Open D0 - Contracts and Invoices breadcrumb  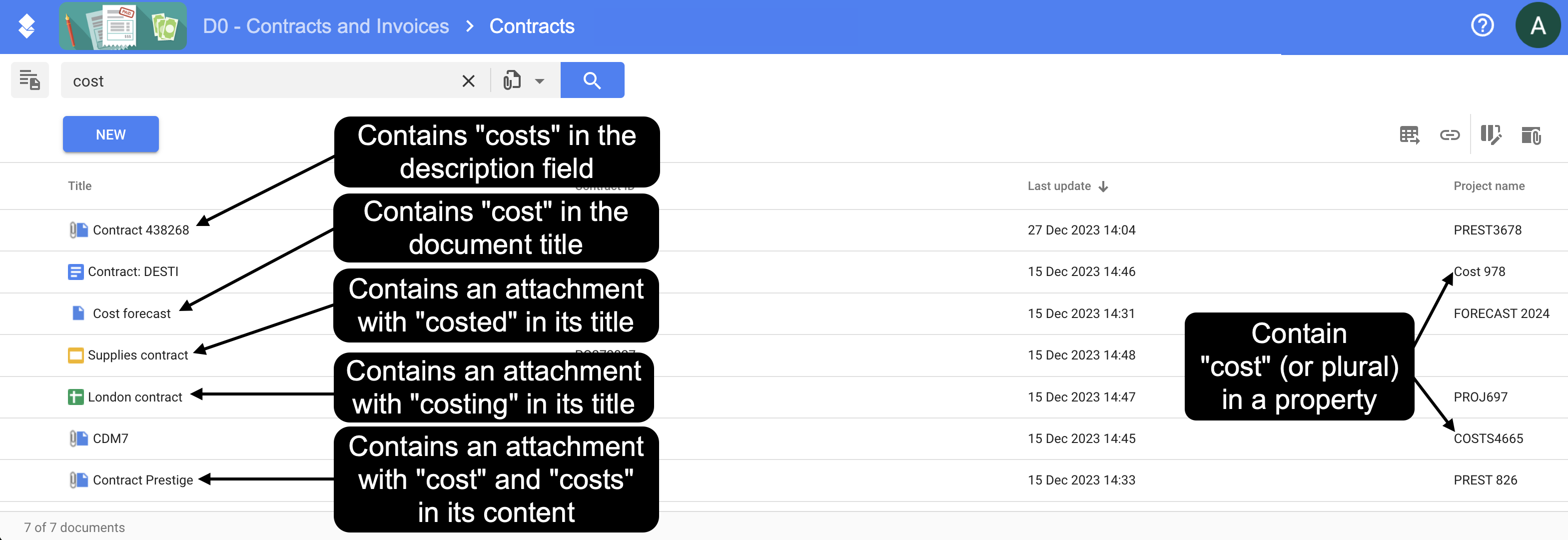(x=326, y=26)
